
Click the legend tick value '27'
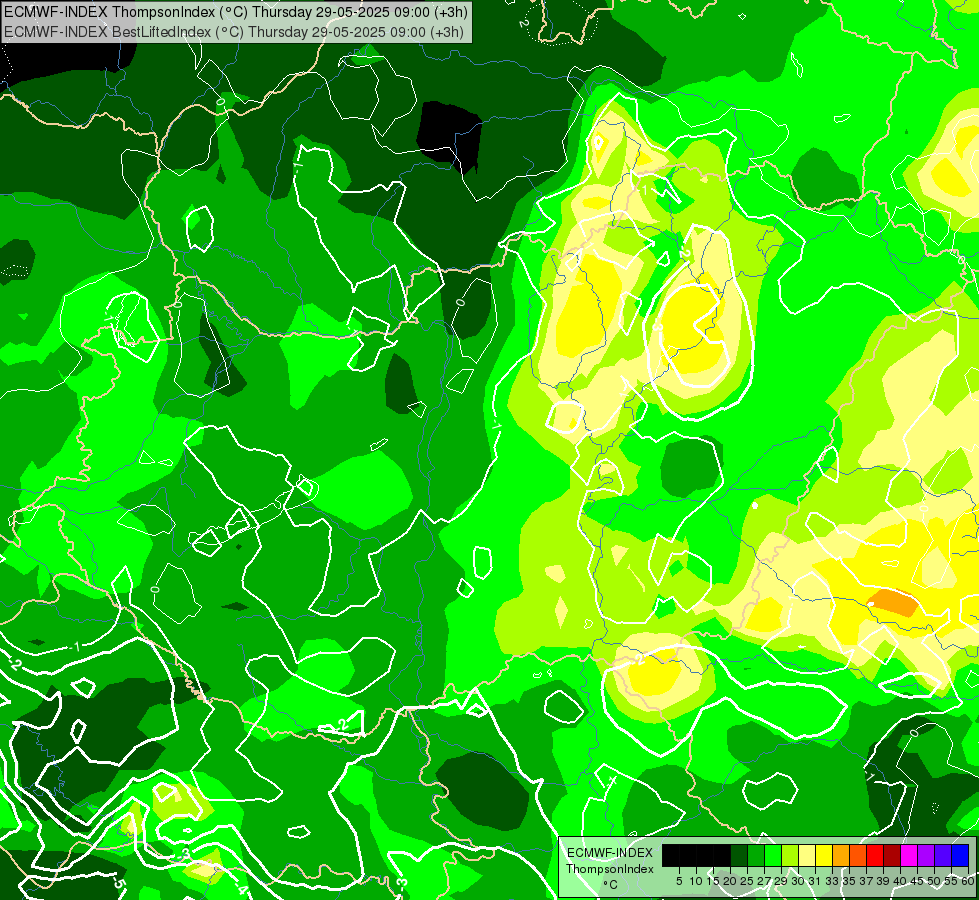[764, 881]
